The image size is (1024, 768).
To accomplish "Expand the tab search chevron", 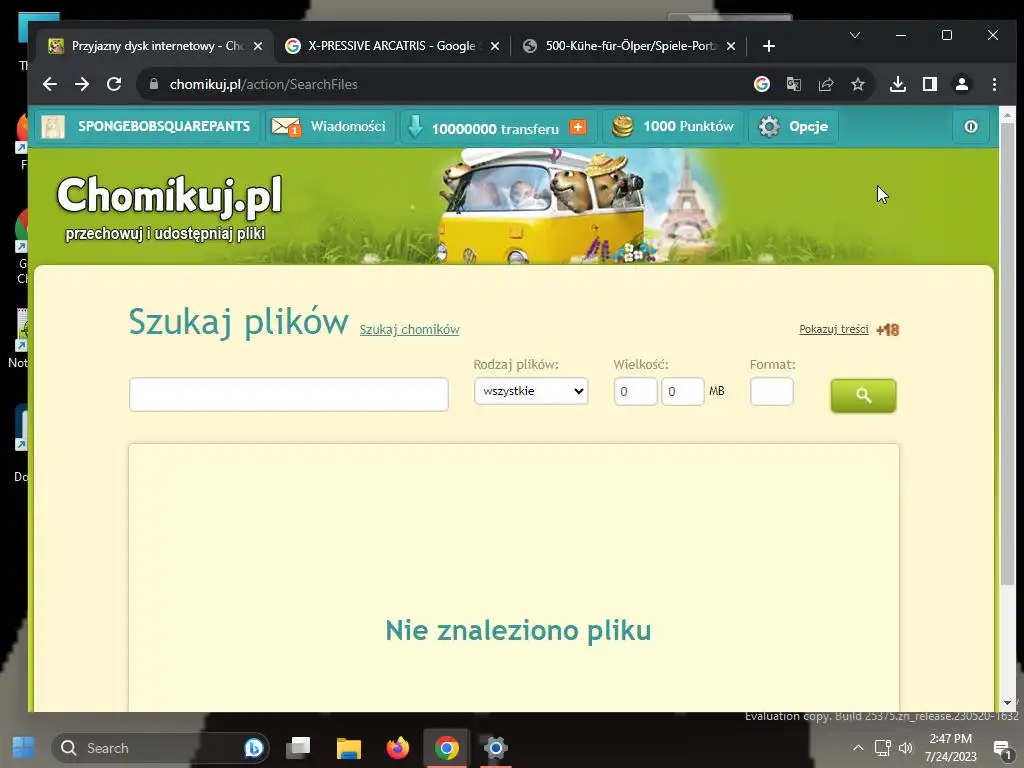I will pyautogui.click(x=855, y=35).
